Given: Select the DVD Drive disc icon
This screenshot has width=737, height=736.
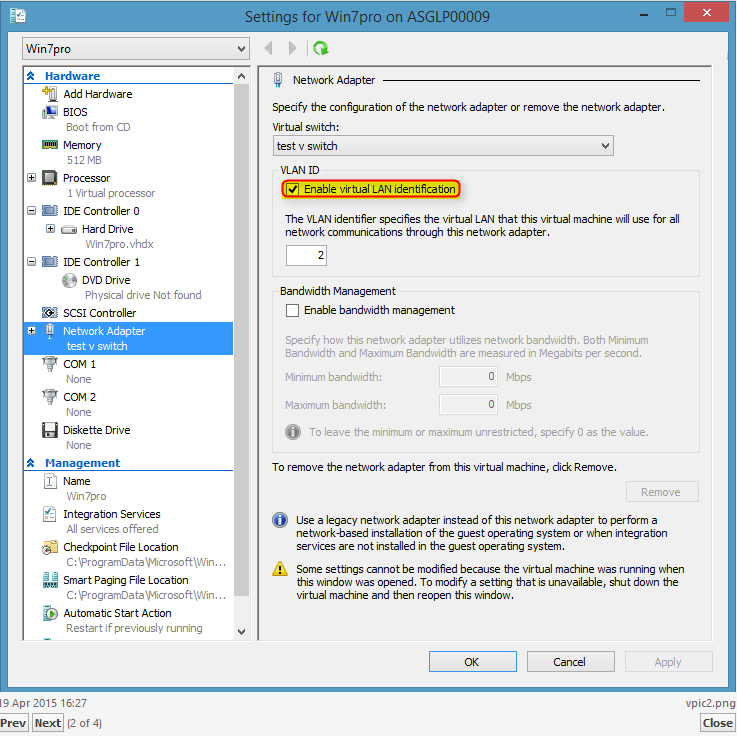Looking at the screenshot, I should pos(69,280).
